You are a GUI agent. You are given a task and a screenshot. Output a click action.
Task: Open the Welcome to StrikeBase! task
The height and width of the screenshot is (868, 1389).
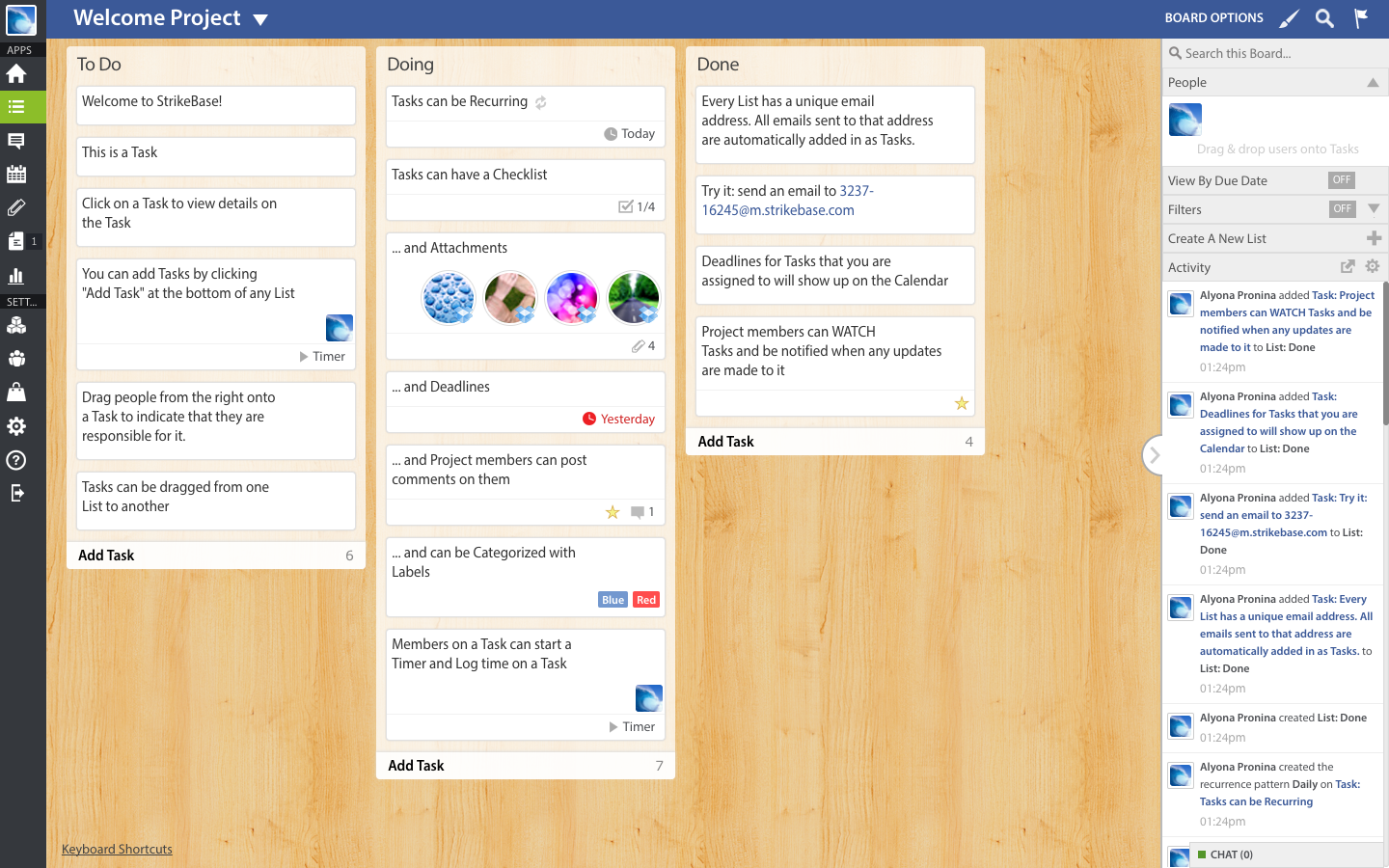(x=216, y=105)
